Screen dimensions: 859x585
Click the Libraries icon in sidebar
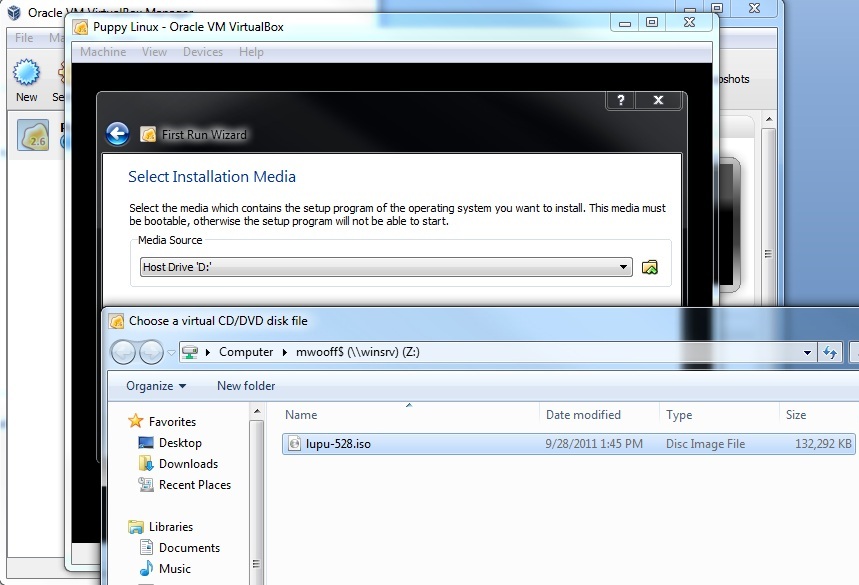tap(136, 526)
